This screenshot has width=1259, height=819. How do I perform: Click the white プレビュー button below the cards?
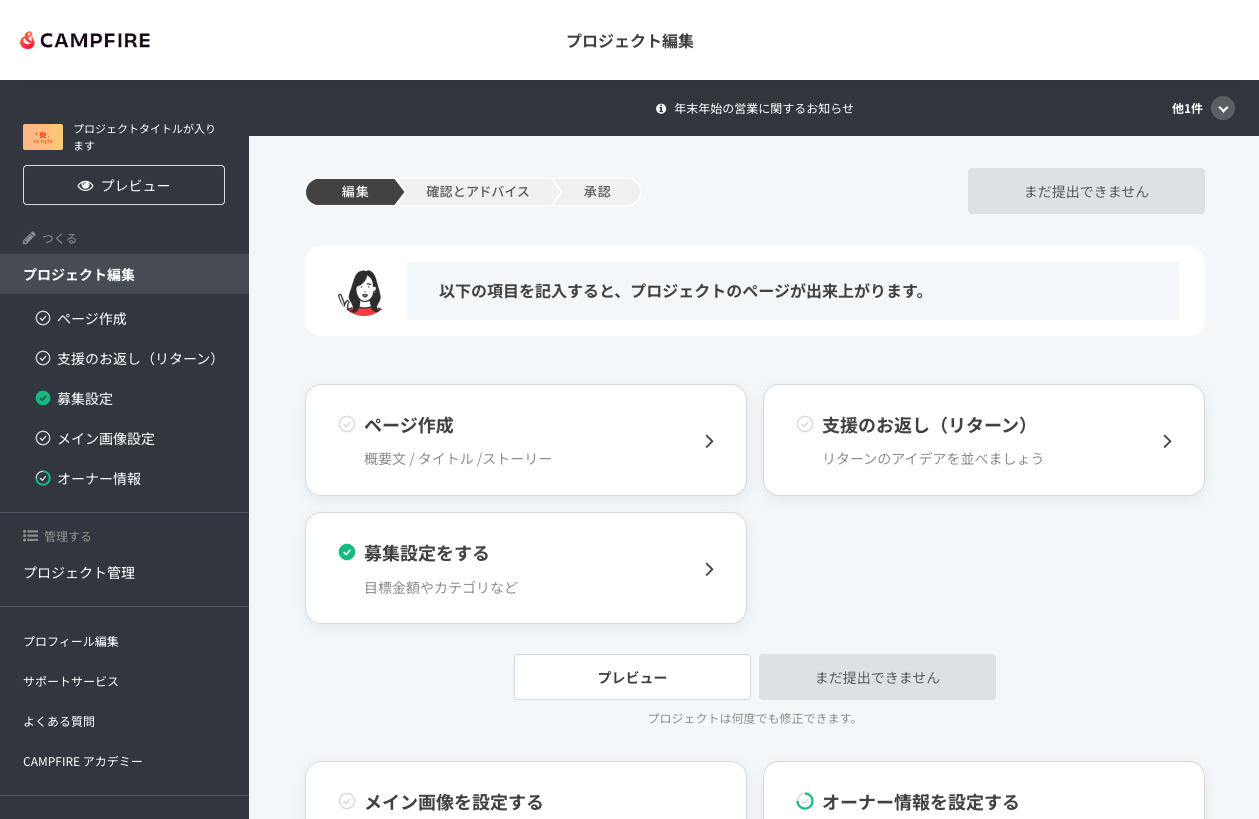click(632, 677)
